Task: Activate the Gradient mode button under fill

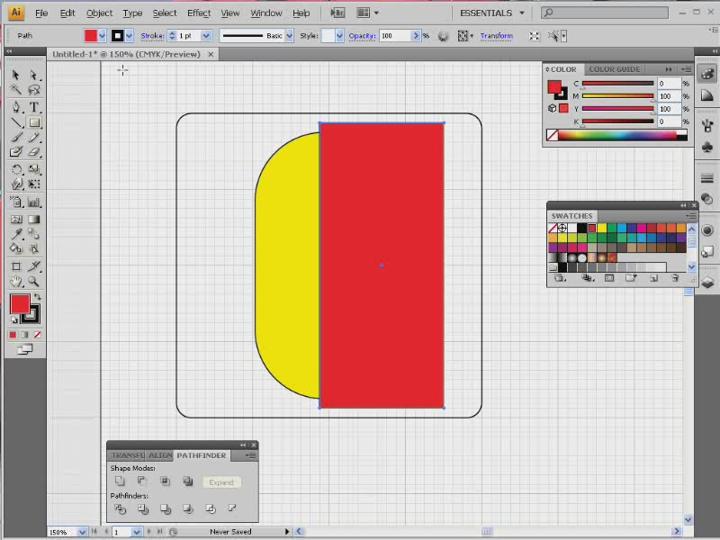Action: point(25,335)
